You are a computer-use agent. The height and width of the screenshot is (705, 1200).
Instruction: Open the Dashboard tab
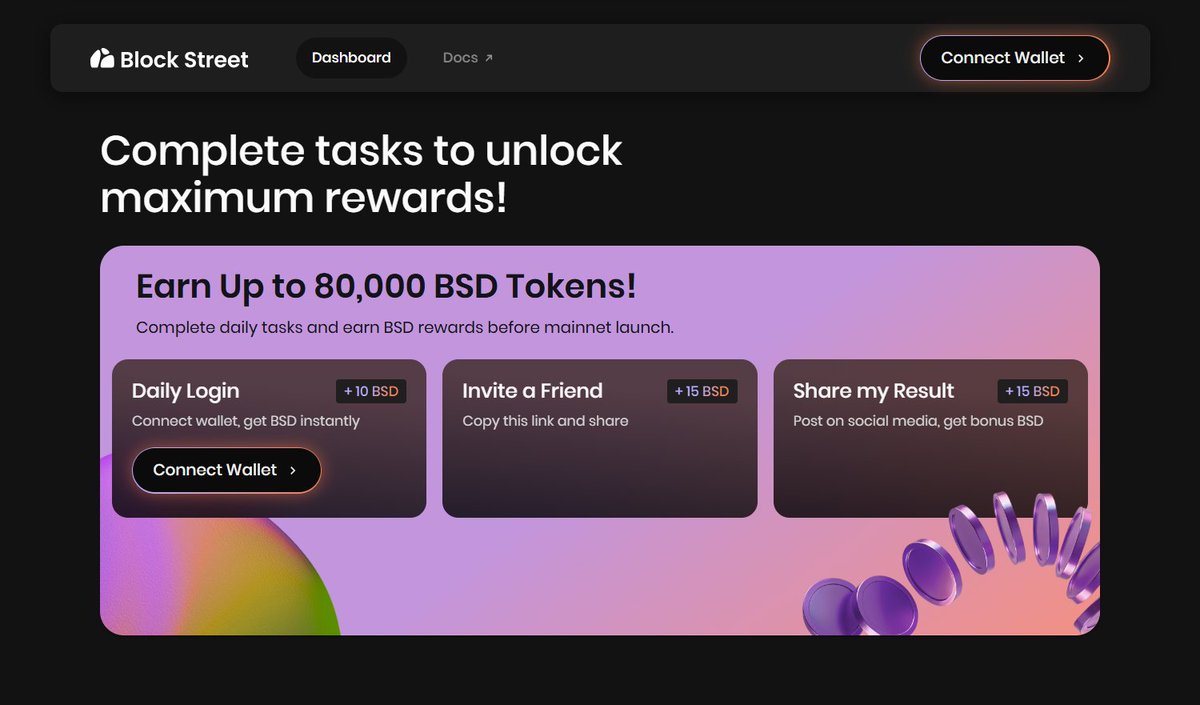pyautogui.click(x=351, y=58)
